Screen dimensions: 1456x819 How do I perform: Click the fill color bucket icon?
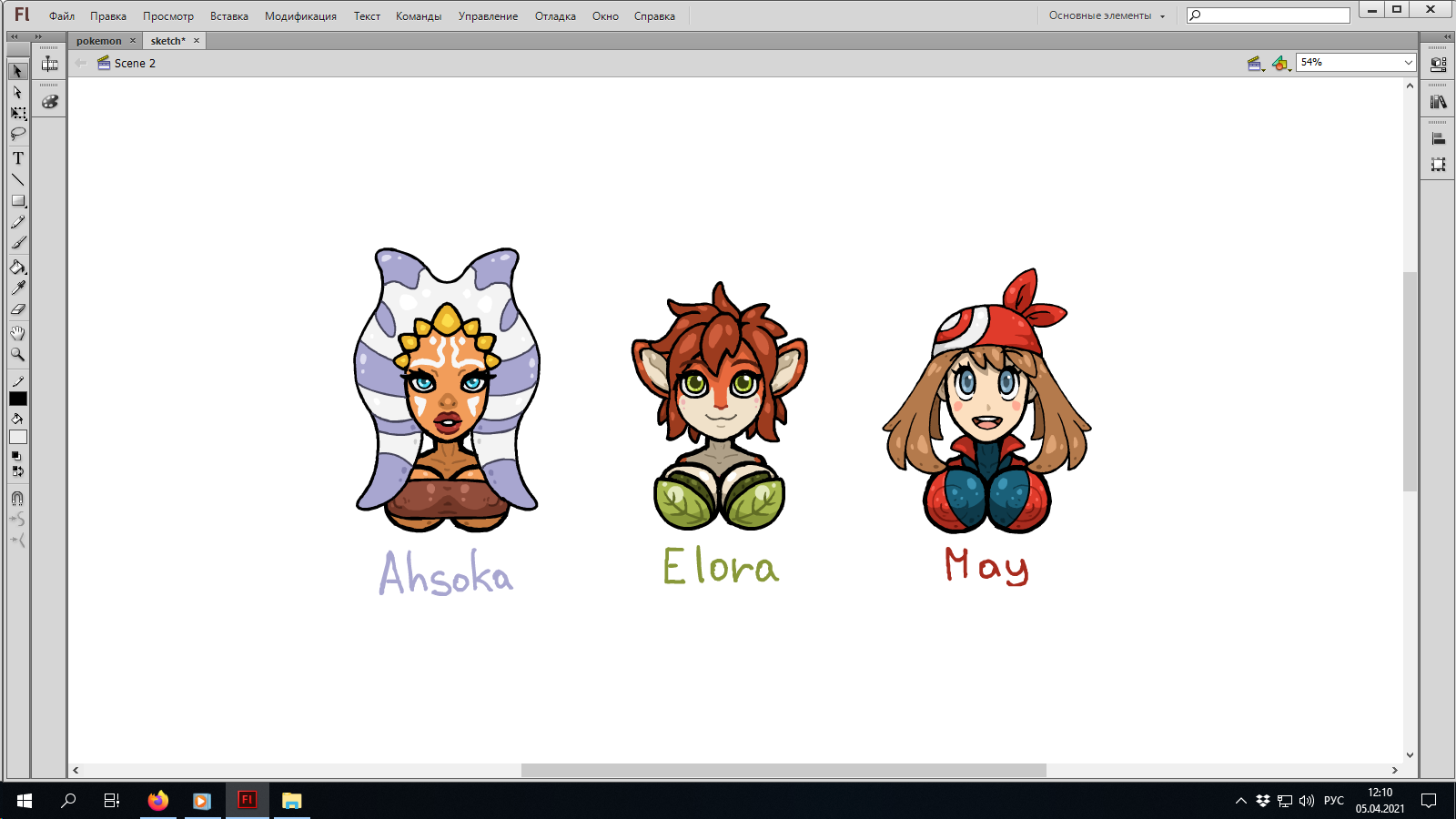17,420
